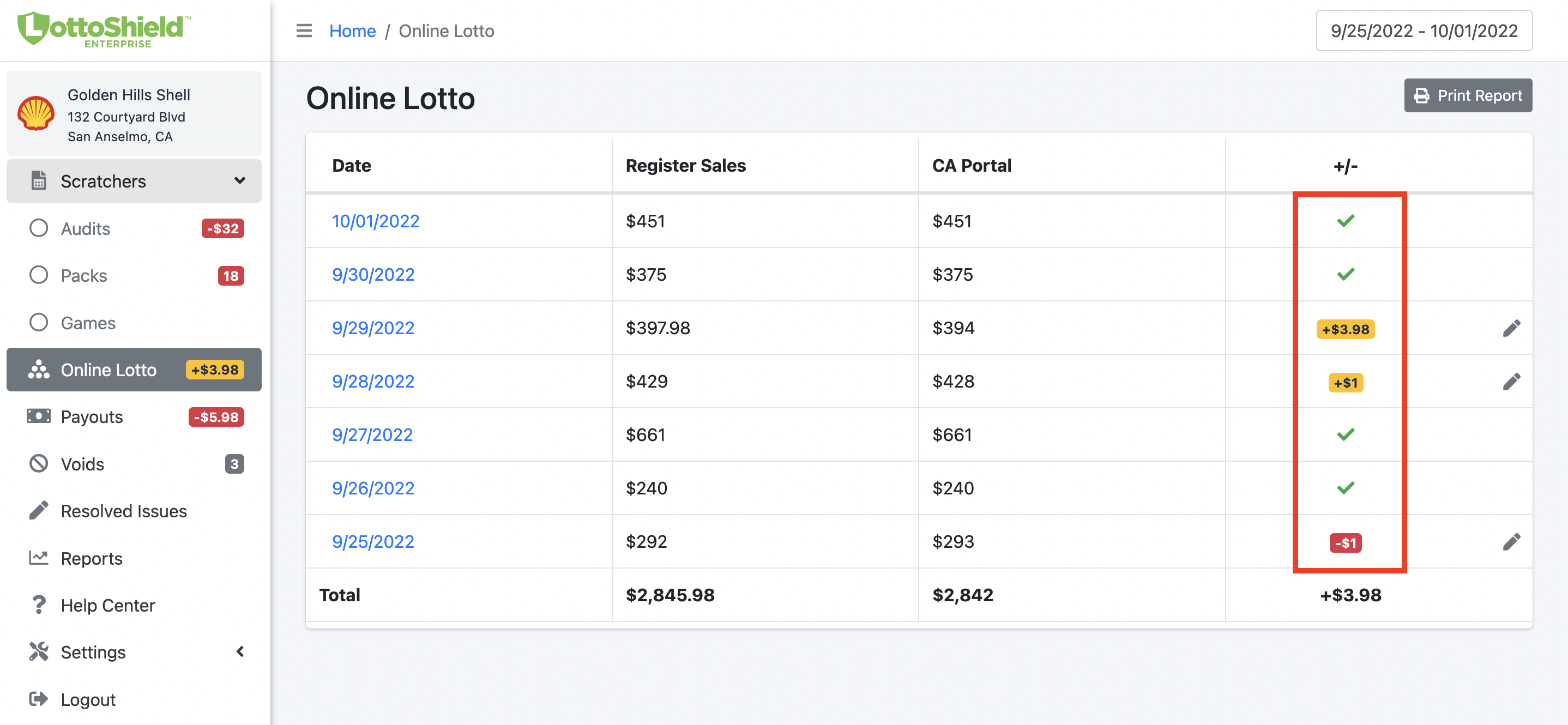Go to Home breadcrumb link

point(352,31)
